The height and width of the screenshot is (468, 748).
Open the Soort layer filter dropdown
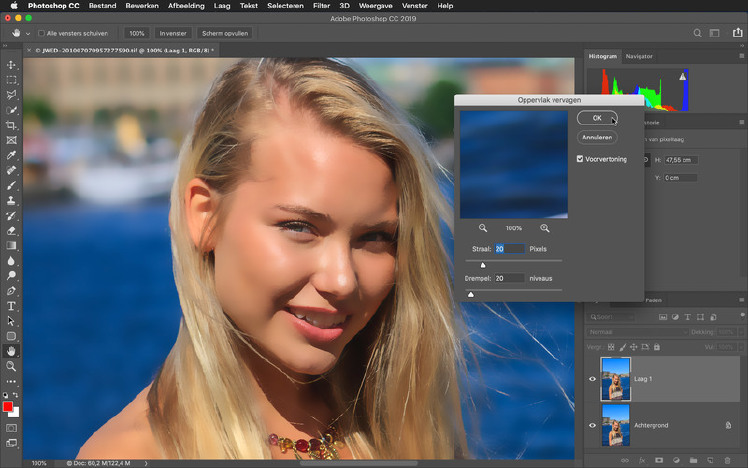pyautogui.click(x=611, y=317)
